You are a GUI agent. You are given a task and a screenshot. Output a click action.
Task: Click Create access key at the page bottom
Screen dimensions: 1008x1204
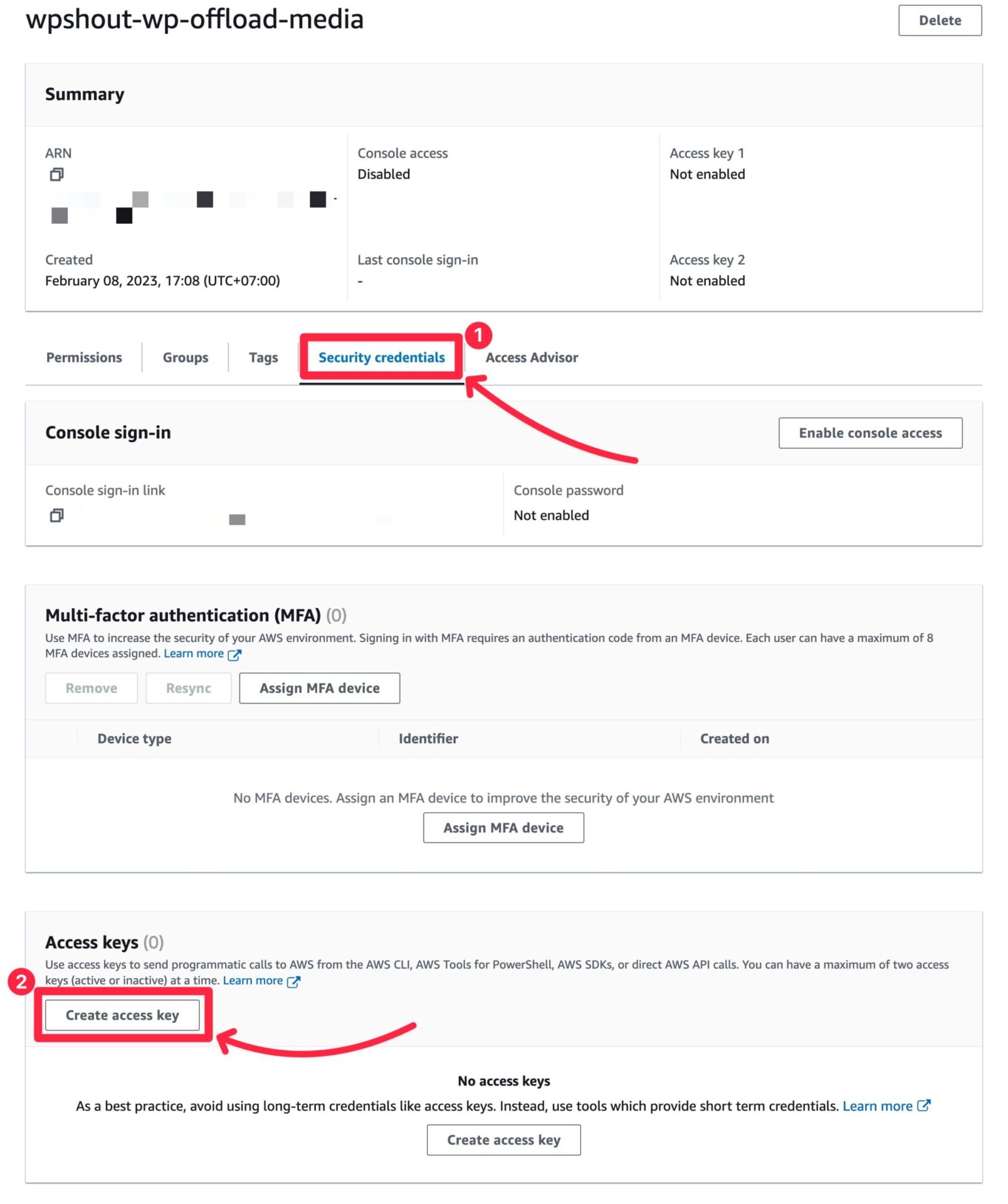tap(503, 1139)
